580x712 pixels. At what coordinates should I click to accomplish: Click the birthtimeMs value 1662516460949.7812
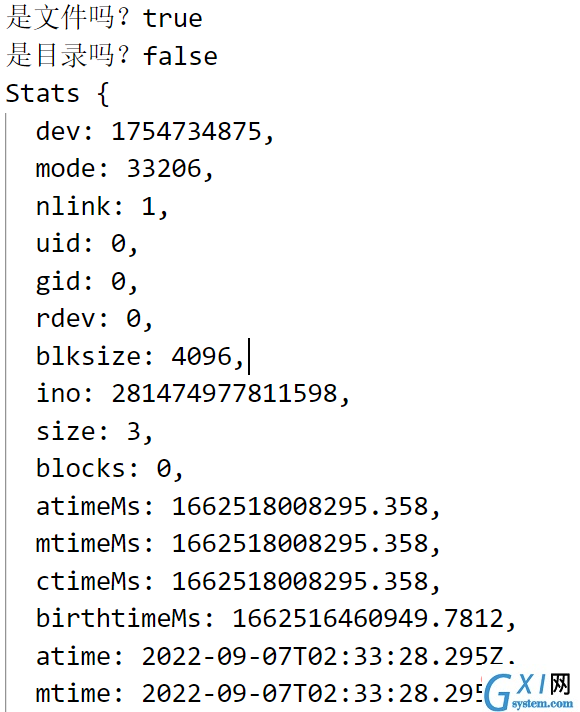[x=368, y=619]
